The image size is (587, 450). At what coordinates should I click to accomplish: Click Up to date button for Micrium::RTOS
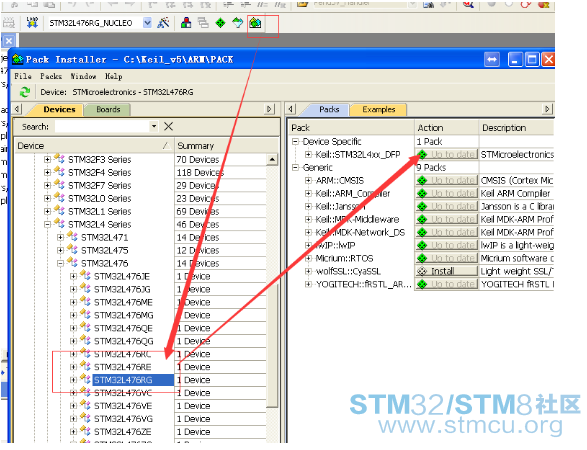point(446,258)
